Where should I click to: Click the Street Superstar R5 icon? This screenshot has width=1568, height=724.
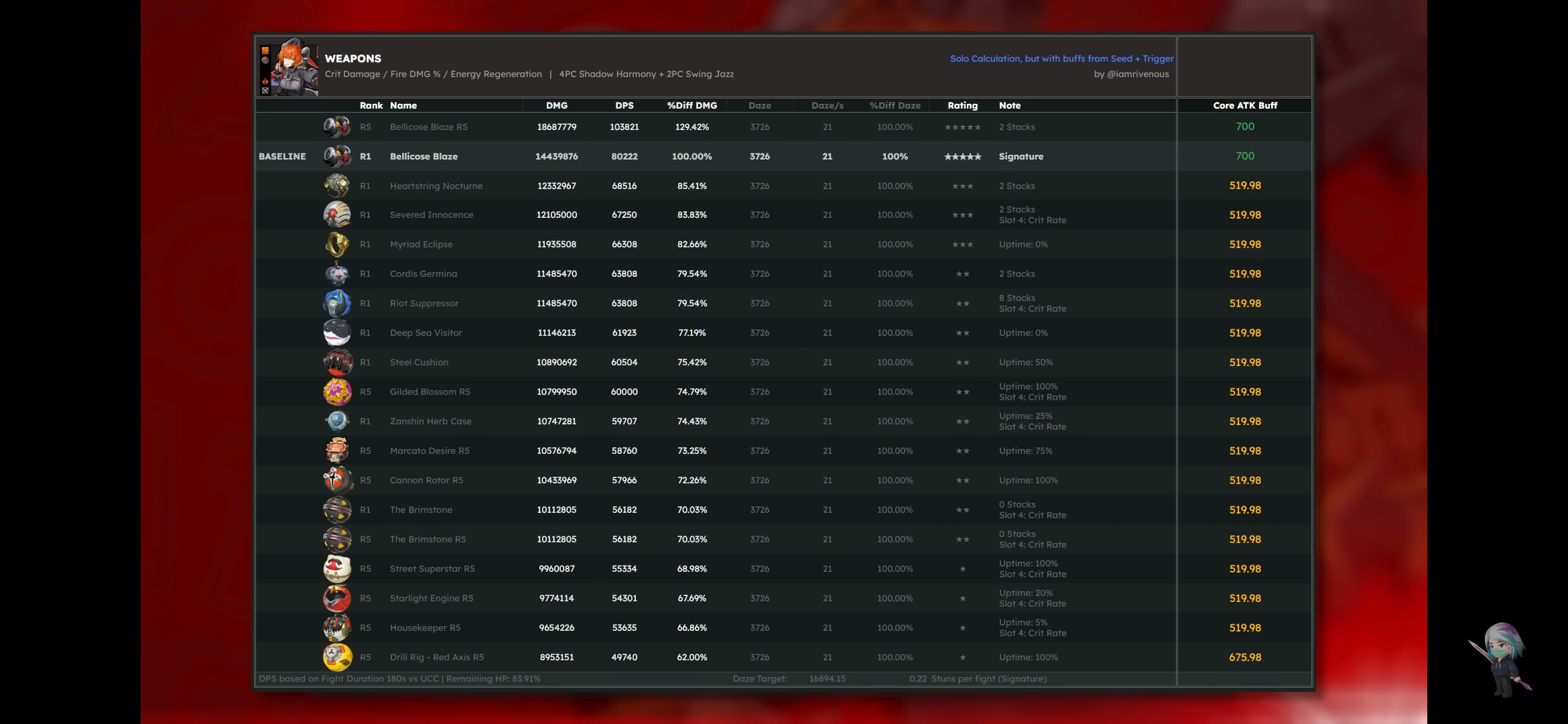(x=337, y=569)
